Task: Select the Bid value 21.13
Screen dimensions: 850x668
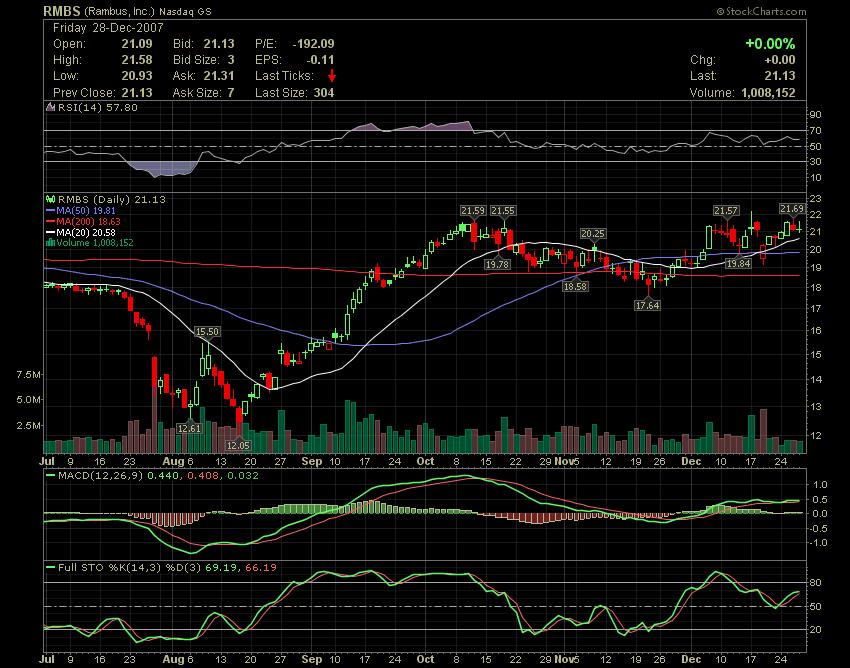Action: coord(219,43)
